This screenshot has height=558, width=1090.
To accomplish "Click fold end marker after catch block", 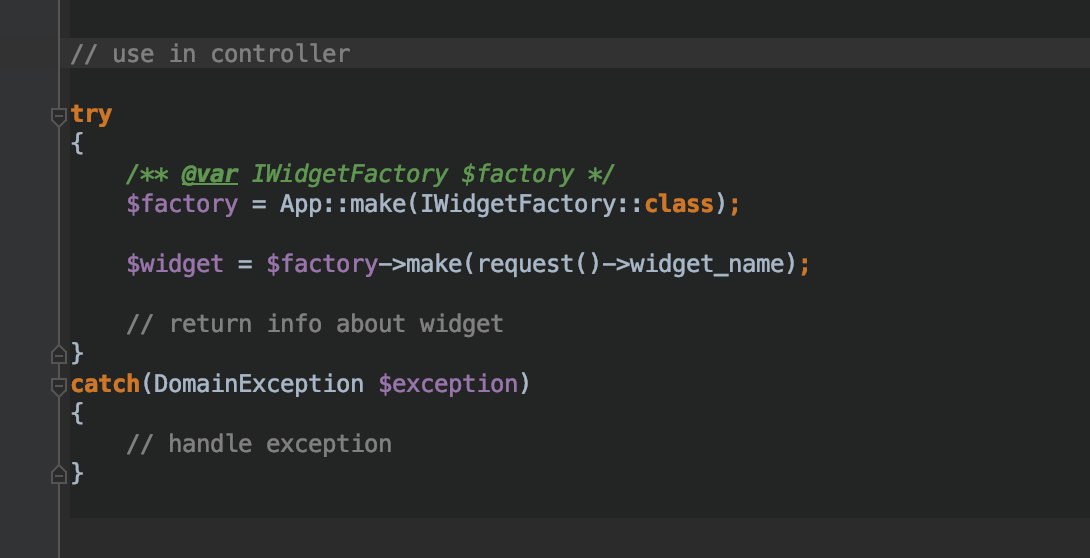I will pos(59,475).
